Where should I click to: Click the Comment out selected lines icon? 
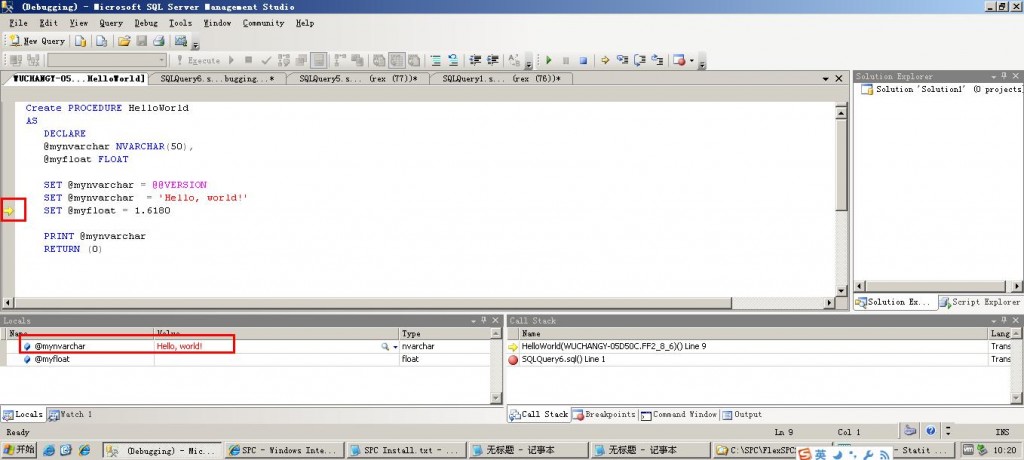point(435,60)
